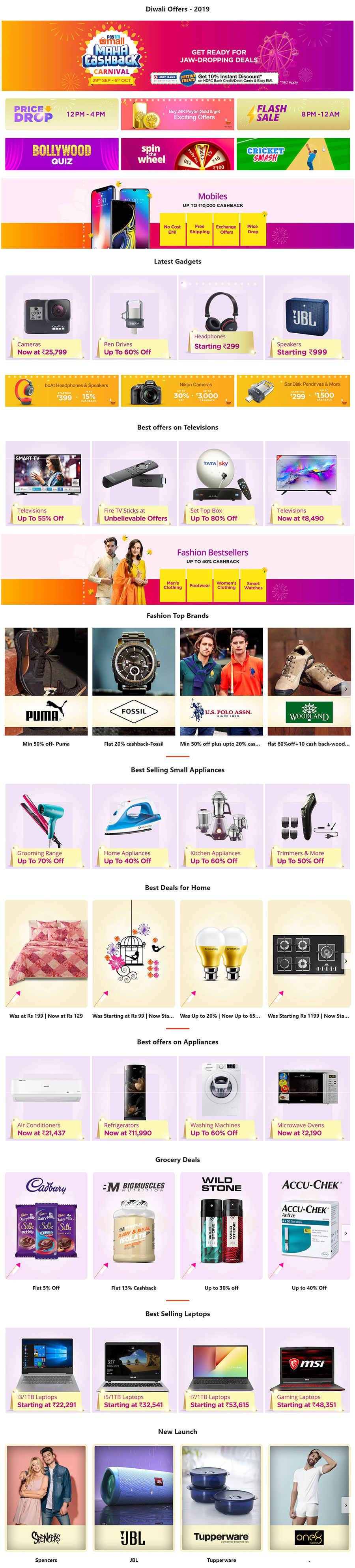Screen dimensions: 355x1568
Task: Choose Smart Watches under Fashion Bestsellers
Action: point(253,585)
